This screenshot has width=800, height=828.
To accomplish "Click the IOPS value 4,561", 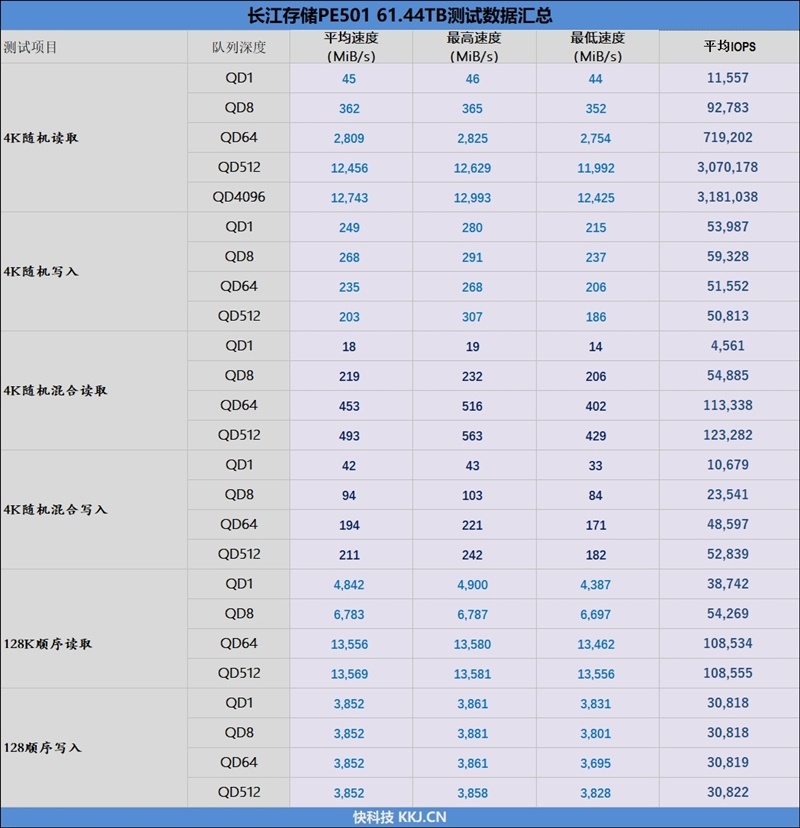I will click(x=728, y=346).
